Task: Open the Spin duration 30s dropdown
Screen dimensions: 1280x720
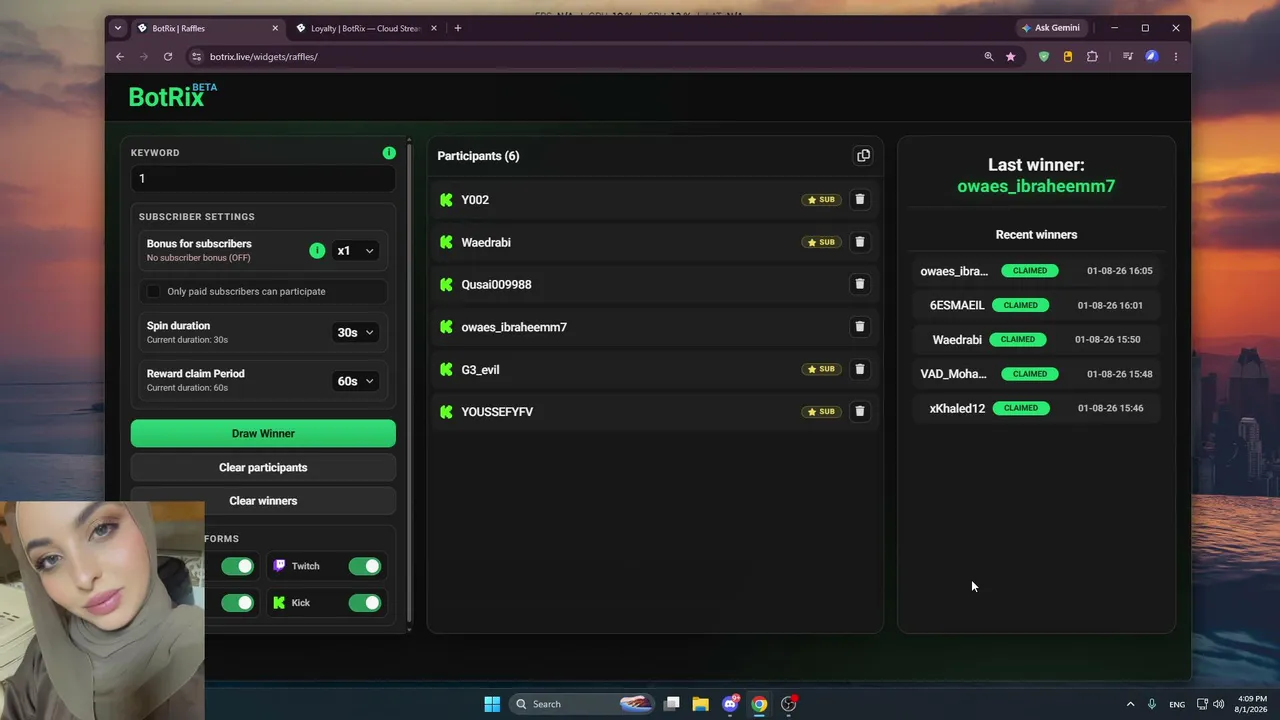Action: coord(355,333)
